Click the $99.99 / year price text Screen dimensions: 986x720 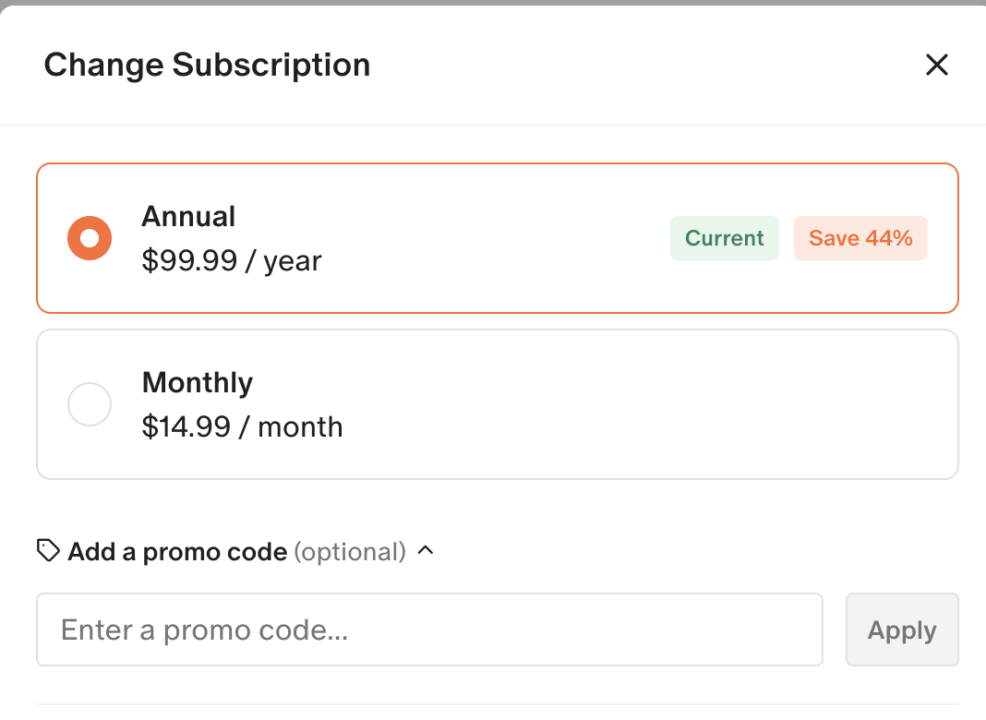pyautogui.click(x=231, y=261)
